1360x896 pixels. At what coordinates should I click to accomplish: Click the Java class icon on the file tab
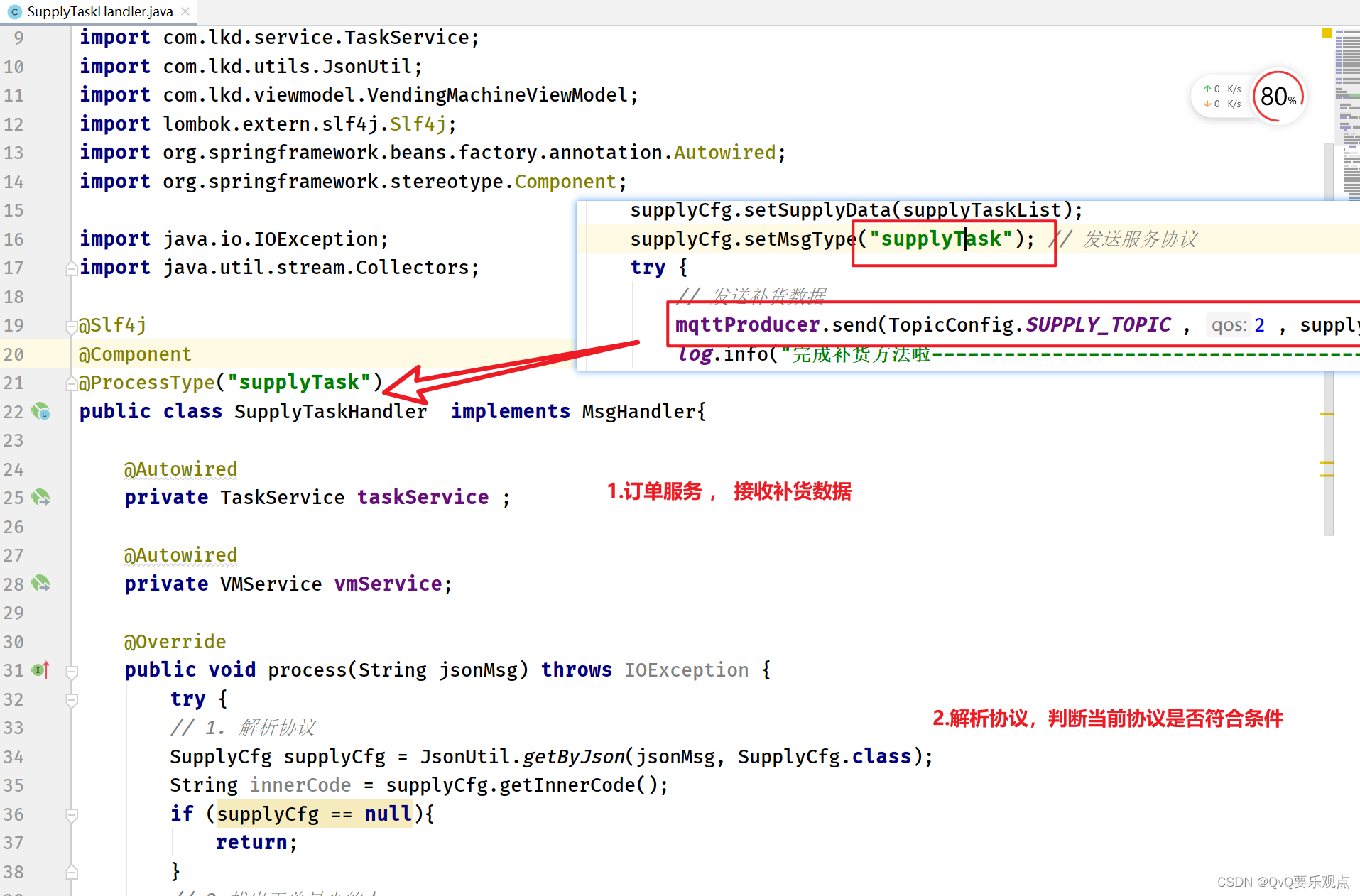14,12
